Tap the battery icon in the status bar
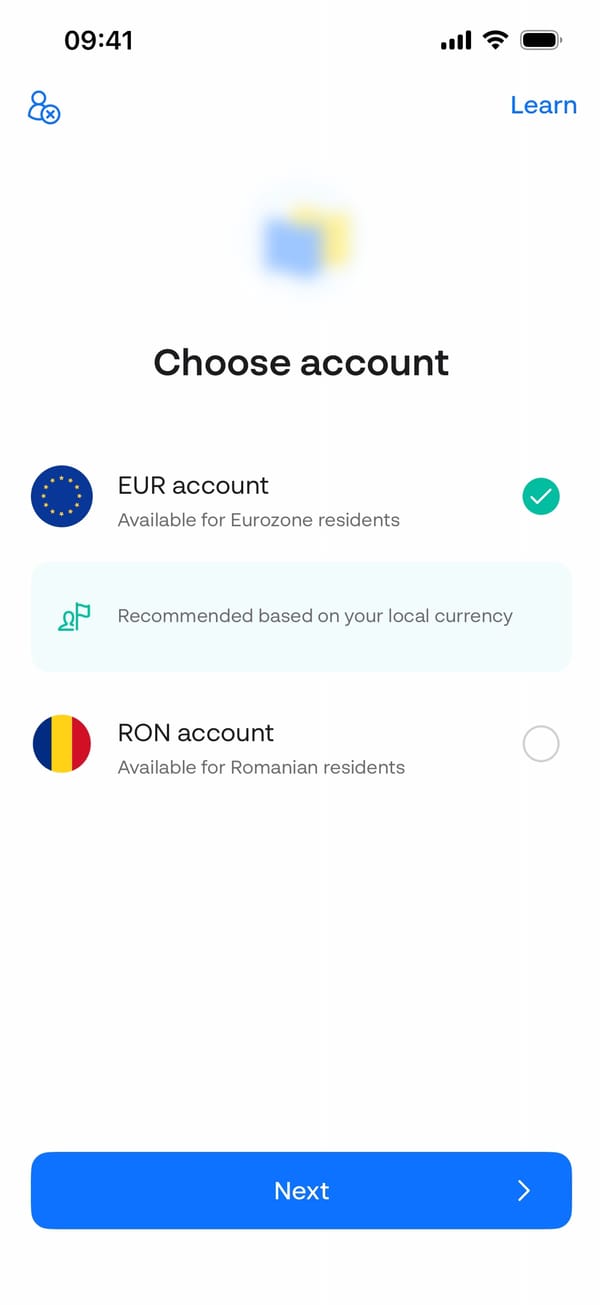603x1305 pixels. [x=542, y=40]
